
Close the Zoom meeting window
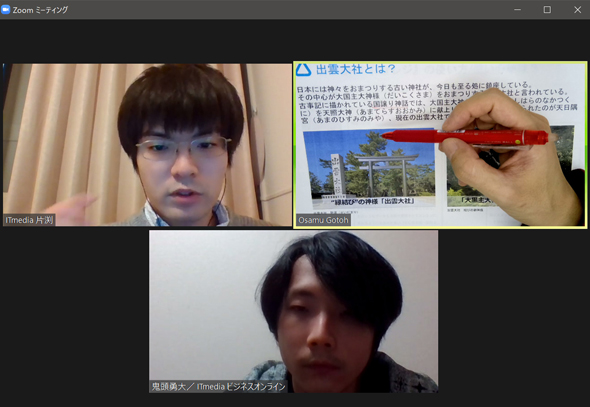point(578,10)
